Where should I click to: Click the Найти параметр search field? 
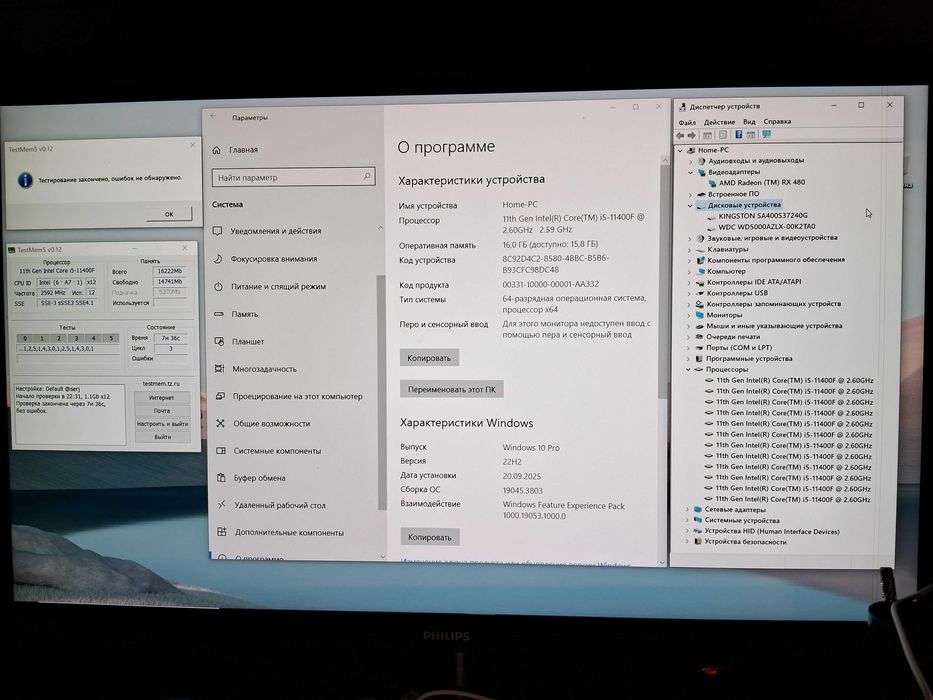[293, 177]
